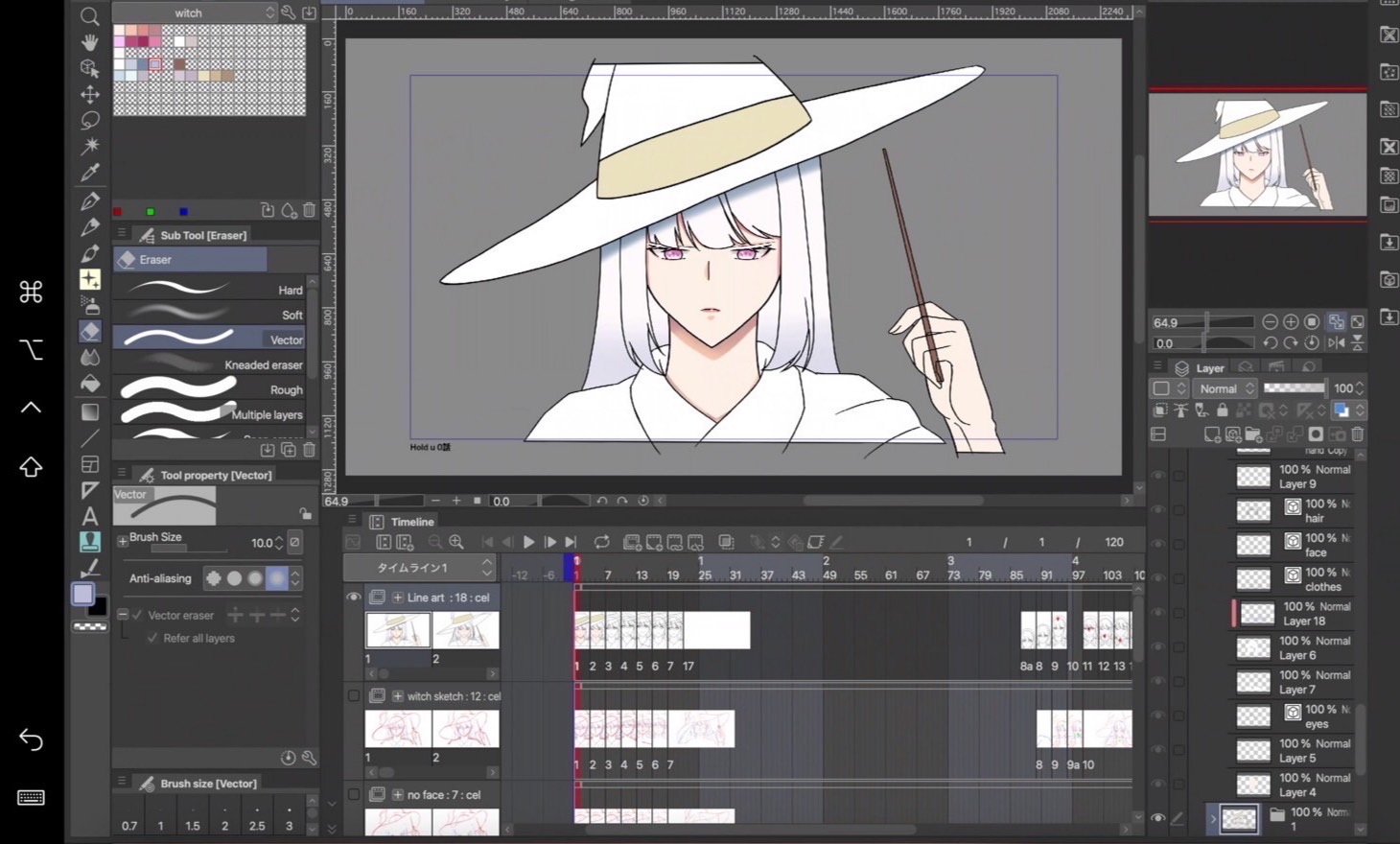Toggle visibility of folder layer 1

1157,818
